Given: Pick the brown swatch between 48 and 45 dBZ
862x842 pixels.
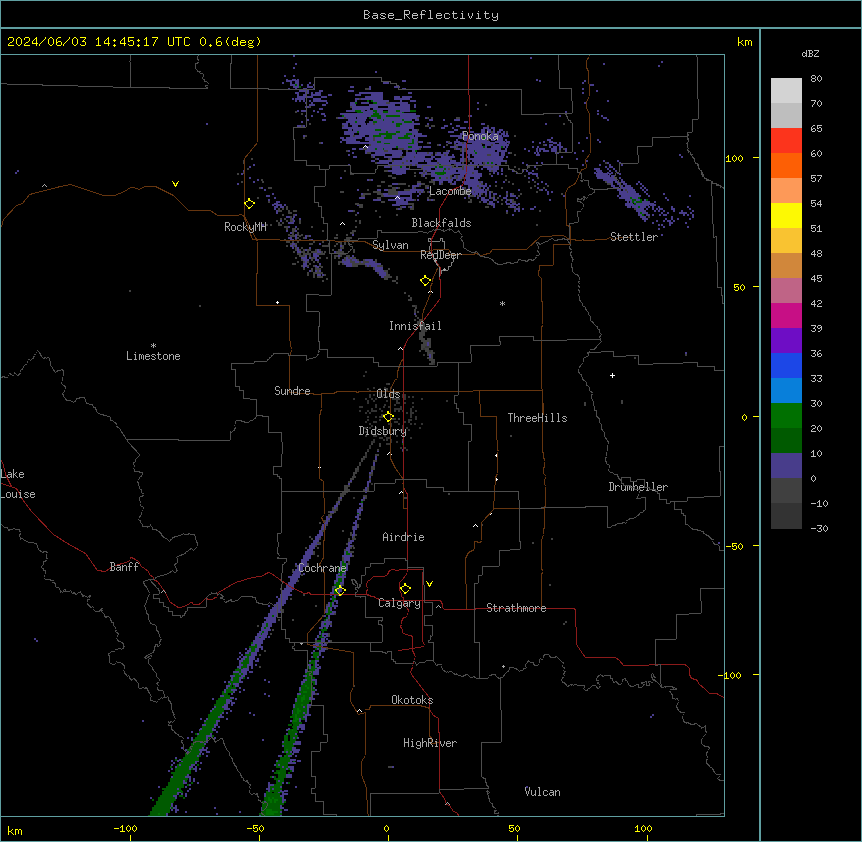Looking at the screenshot, I should tap(786, 265).
